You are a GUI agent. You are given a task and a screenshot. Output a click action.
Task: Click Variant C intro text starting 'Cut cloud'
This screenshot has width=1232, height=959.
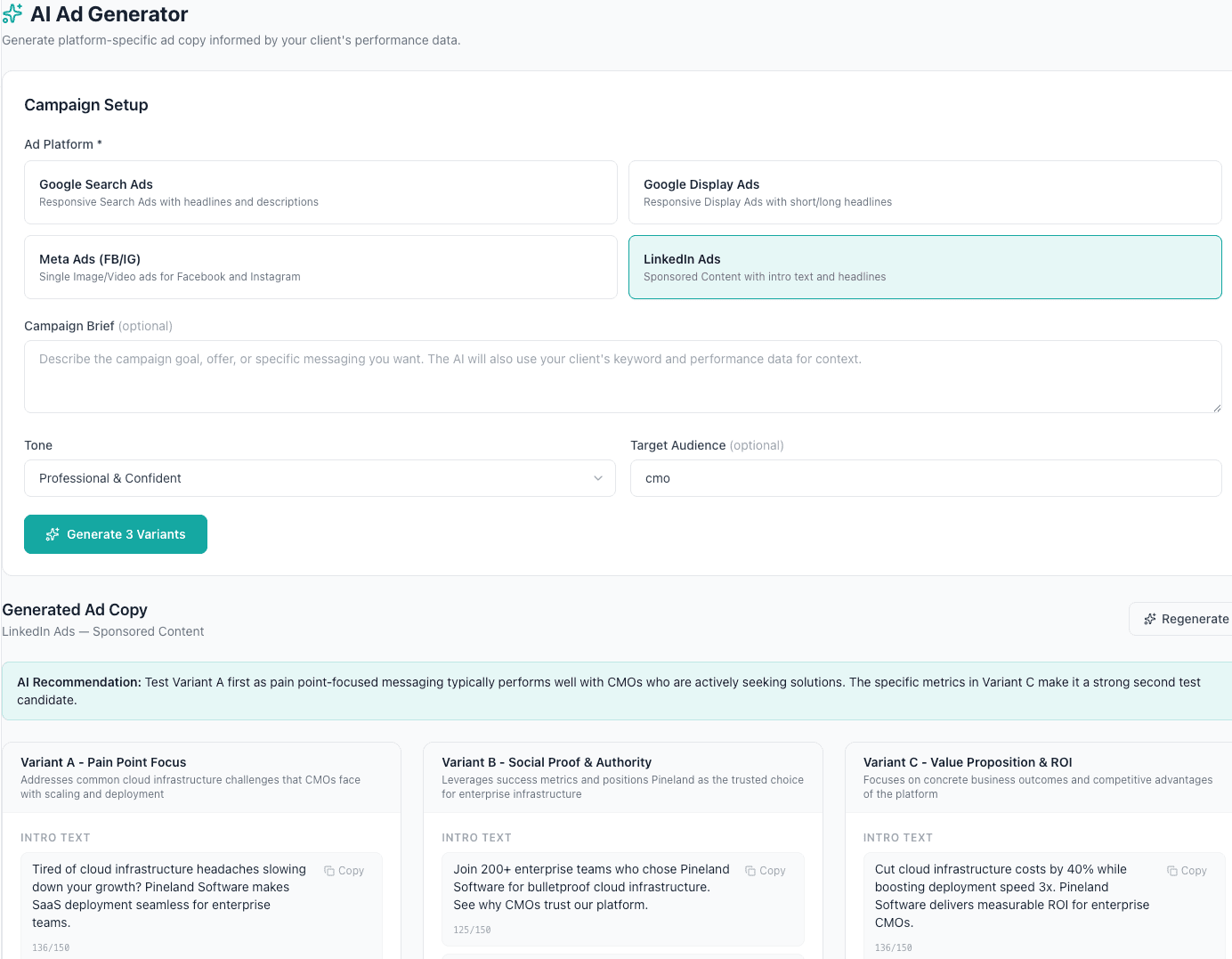click(1012, 896)
